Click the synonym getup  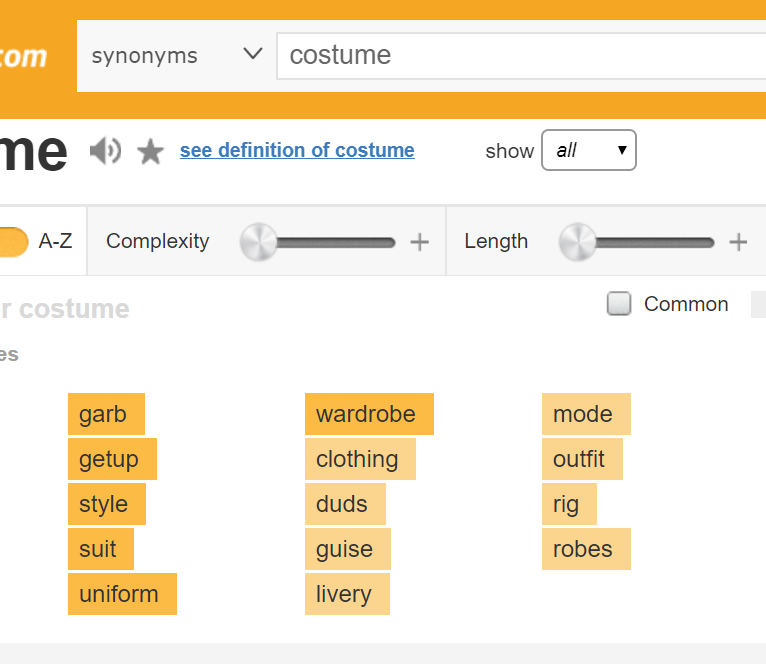tap(111, 459)
